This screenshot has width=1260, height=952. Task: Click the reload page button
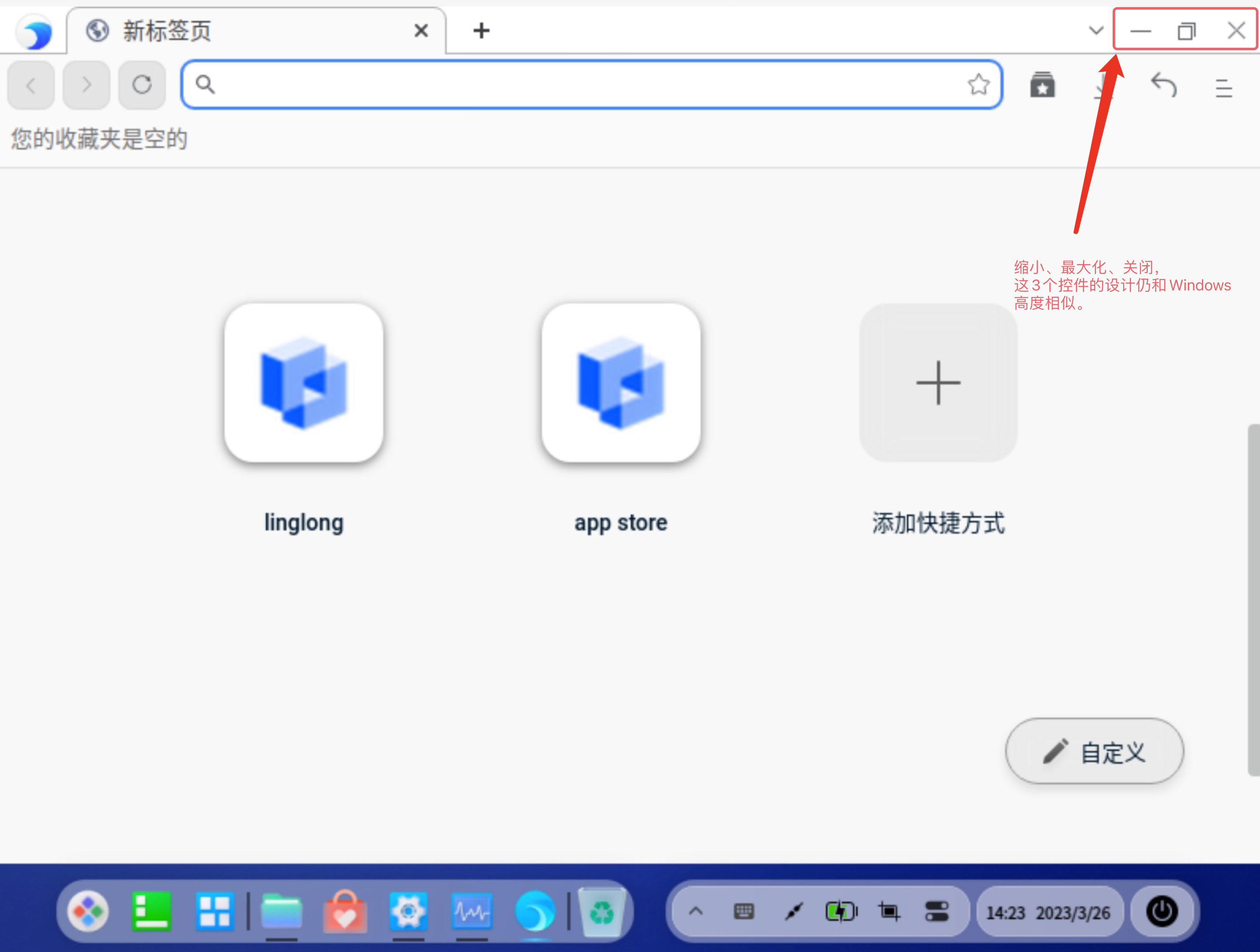tap(142, 85)
